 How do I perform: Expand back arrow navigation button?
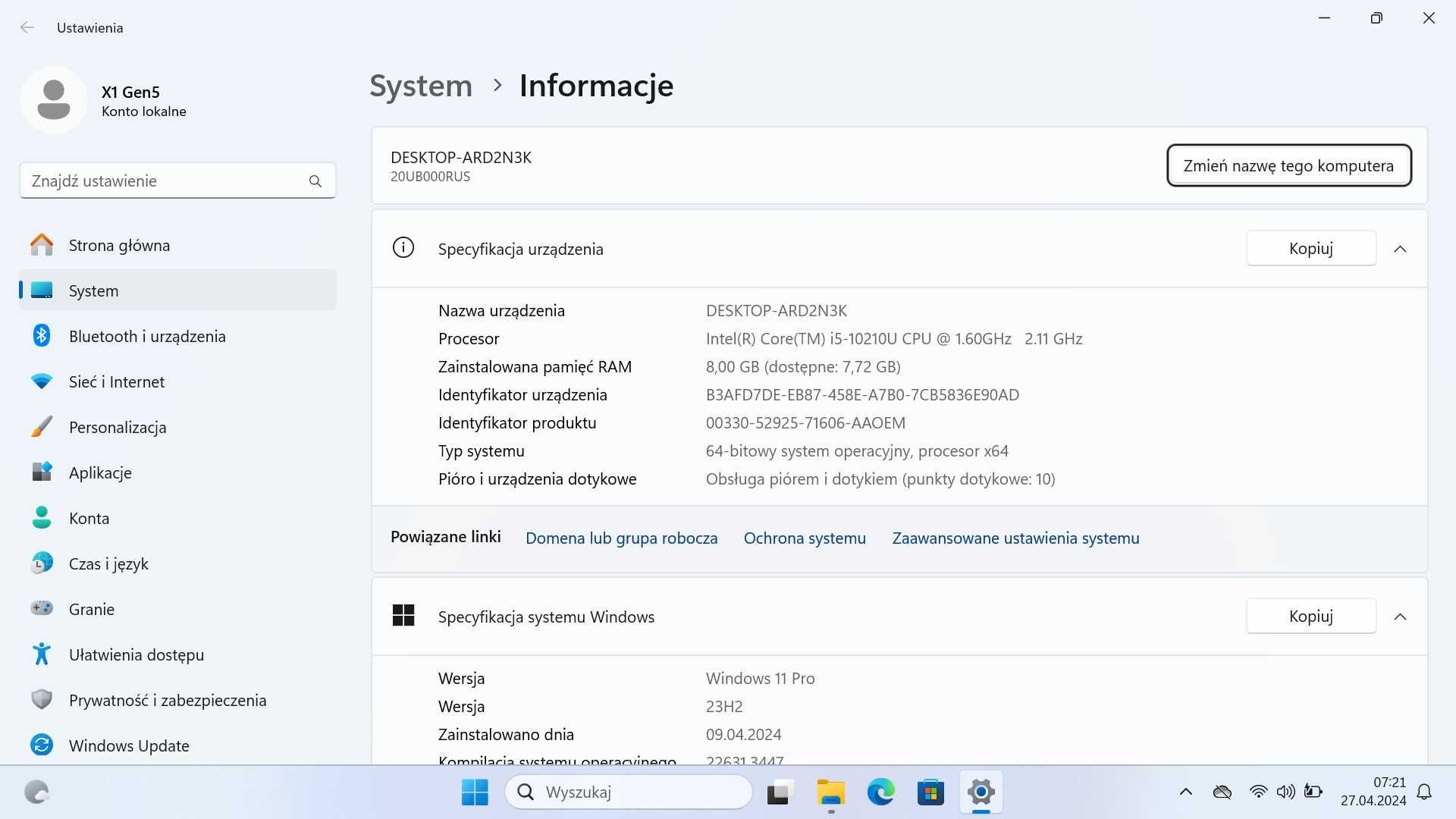coord(27,27)
